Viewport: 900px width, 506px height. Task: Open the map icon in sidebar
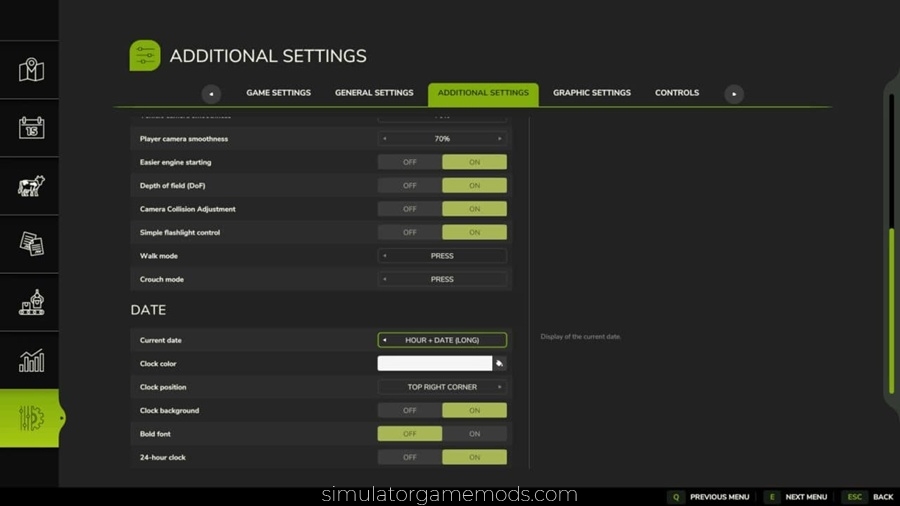31,70
